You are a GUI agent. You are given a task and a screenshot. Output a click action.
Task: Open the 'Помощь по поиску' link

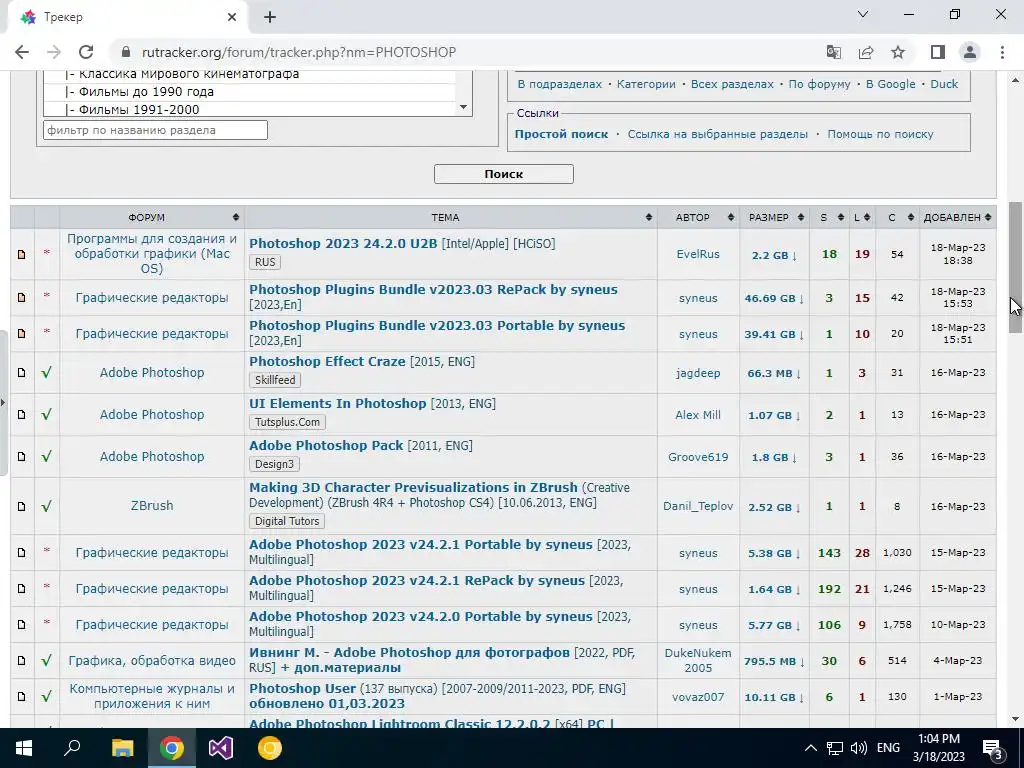coord(880,134)
